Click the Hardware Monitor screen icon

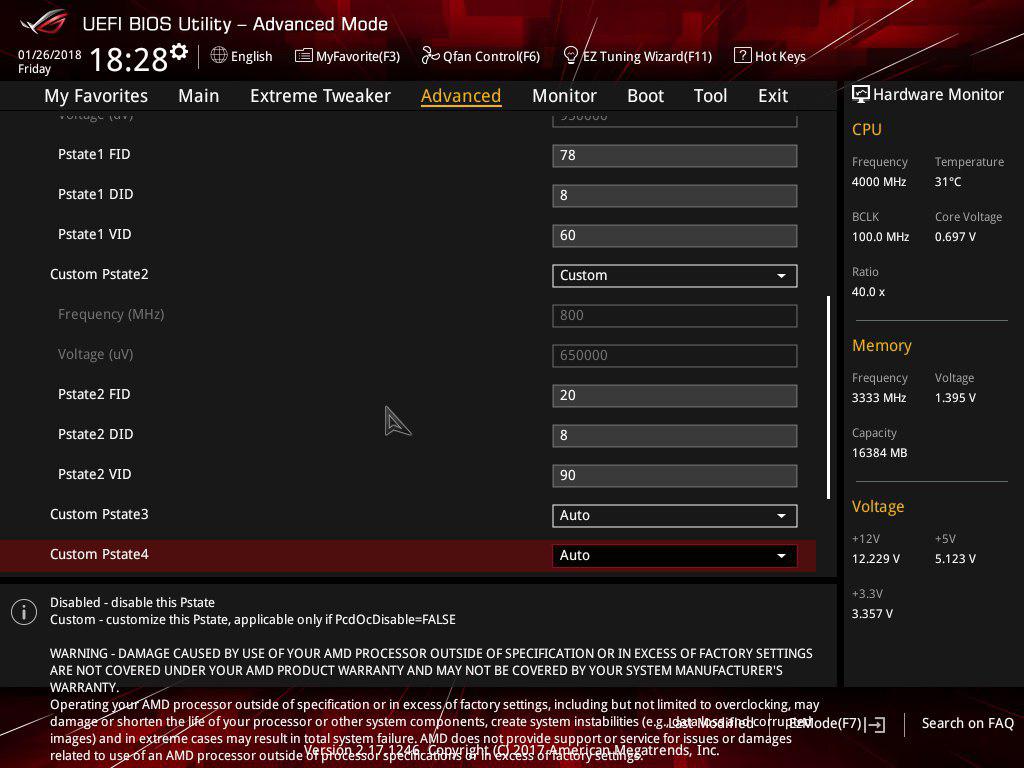[x=861, y=94]
